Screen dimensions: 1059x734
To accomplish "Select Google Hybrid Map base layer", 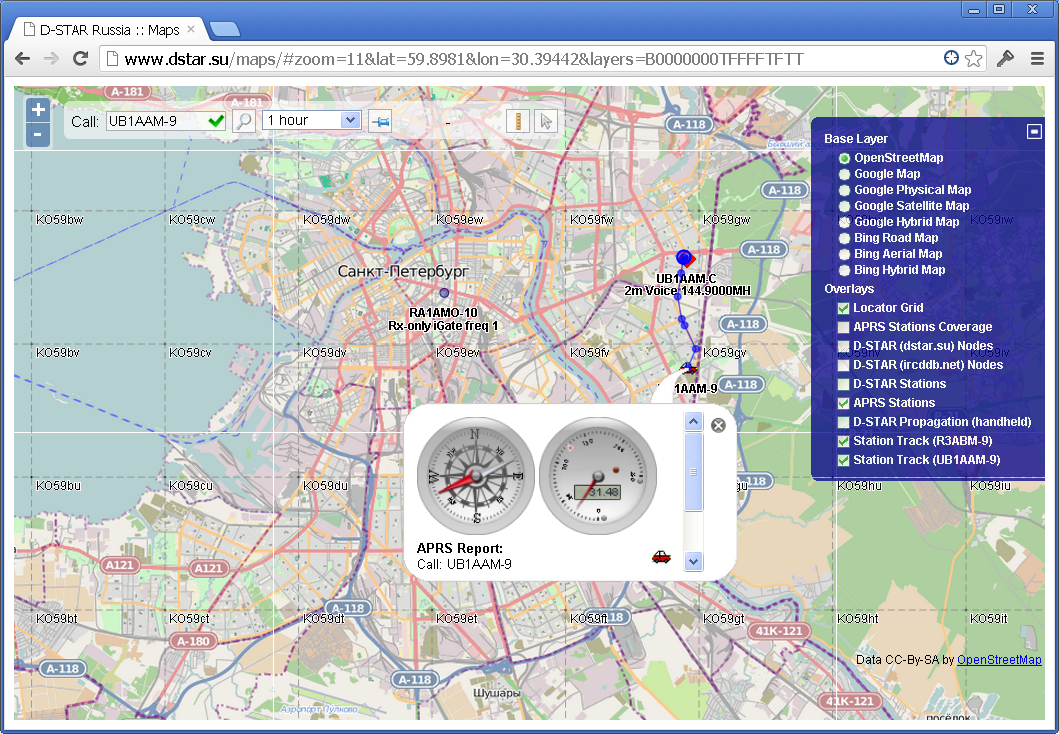I will (844, 222).
